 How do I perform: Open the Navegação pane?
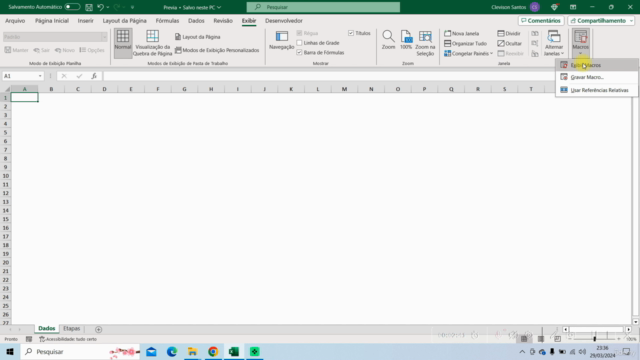click(282, 41)
